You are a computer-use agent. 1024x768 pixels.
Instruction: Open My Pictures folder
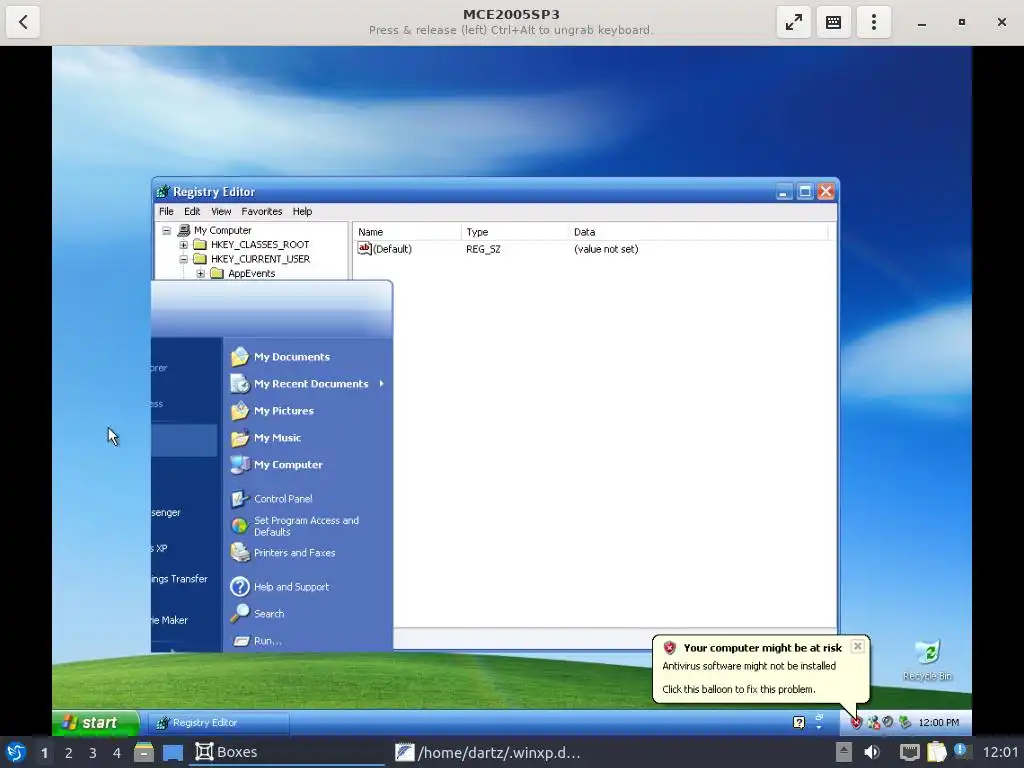pyautogui.click(x=273, y=411)
